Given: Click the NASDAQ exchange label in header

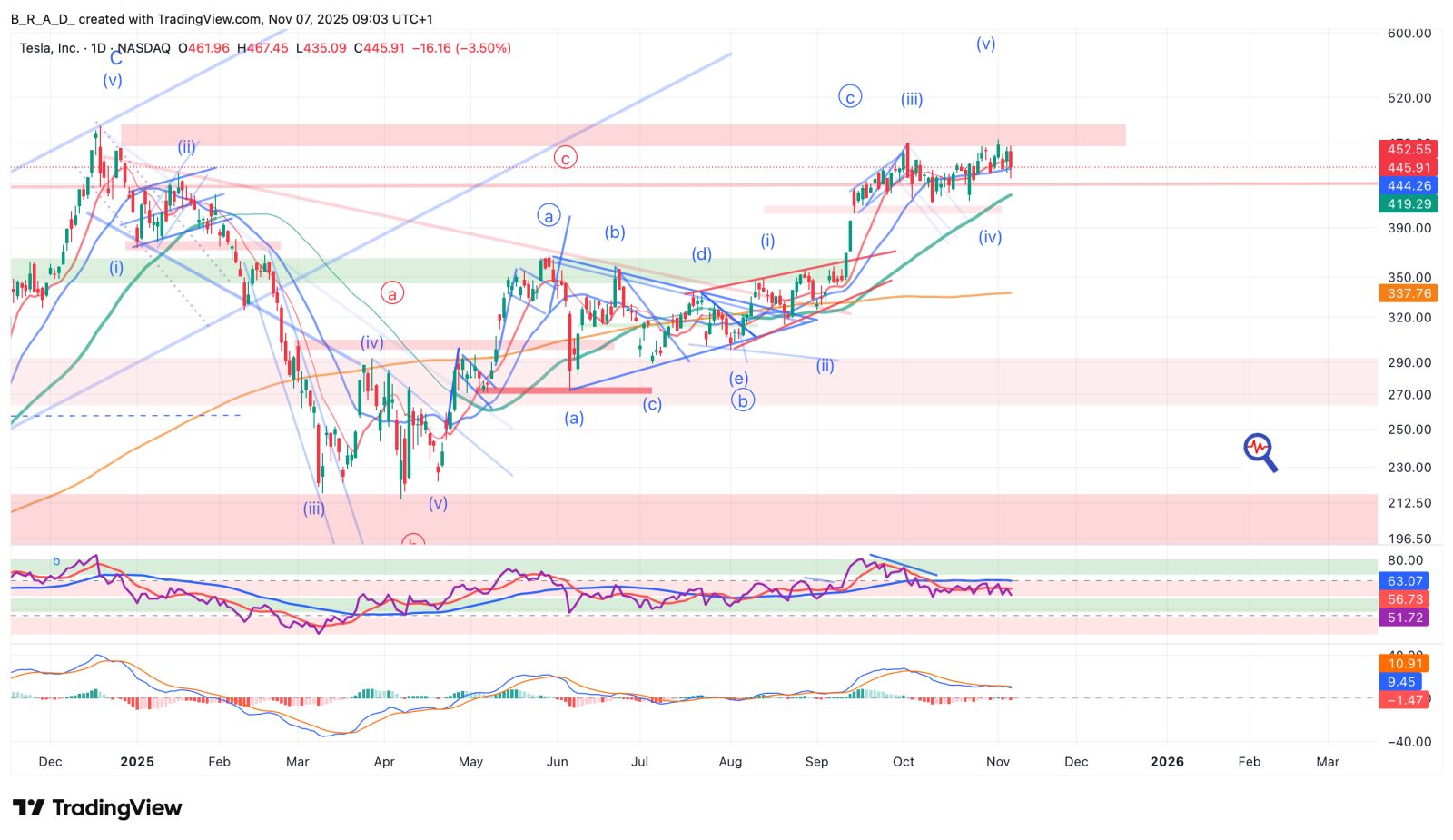Looking at the screenshot, I should point(143,48).
